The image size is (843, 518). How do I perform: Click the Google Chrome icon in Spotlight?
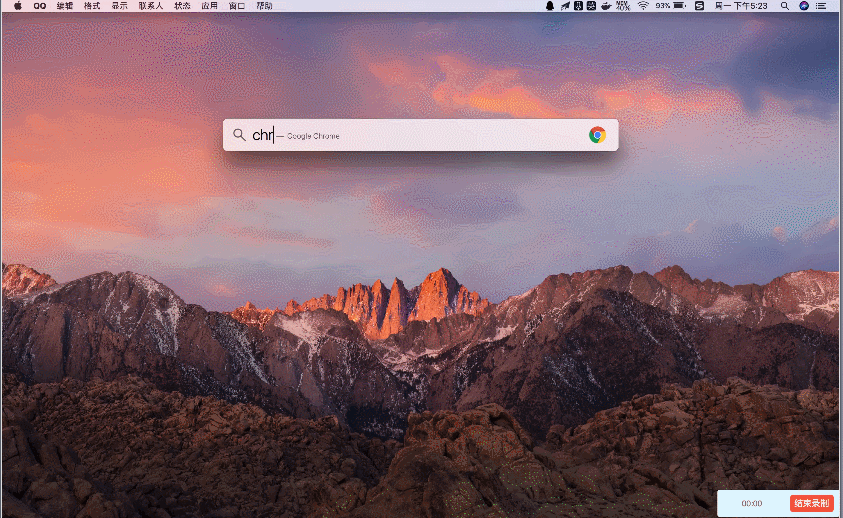pos(597,135)
